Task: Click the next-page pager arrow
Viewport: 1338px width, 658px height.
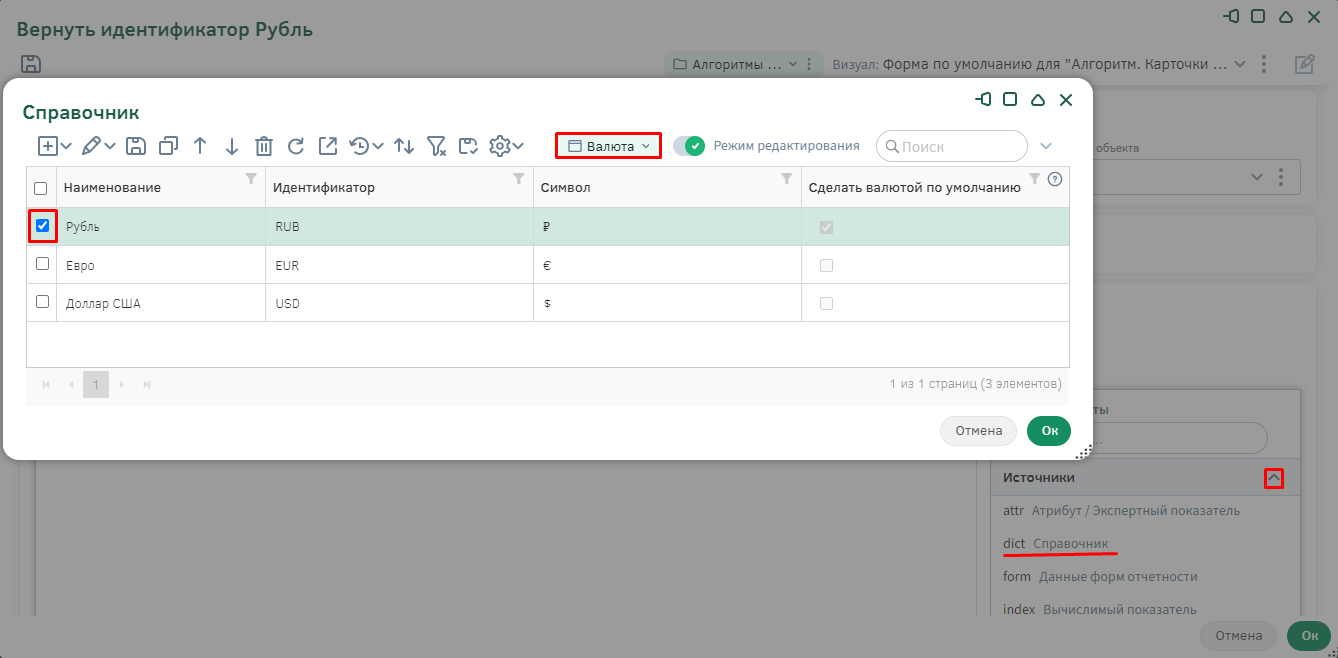Action: pos(122,384)
